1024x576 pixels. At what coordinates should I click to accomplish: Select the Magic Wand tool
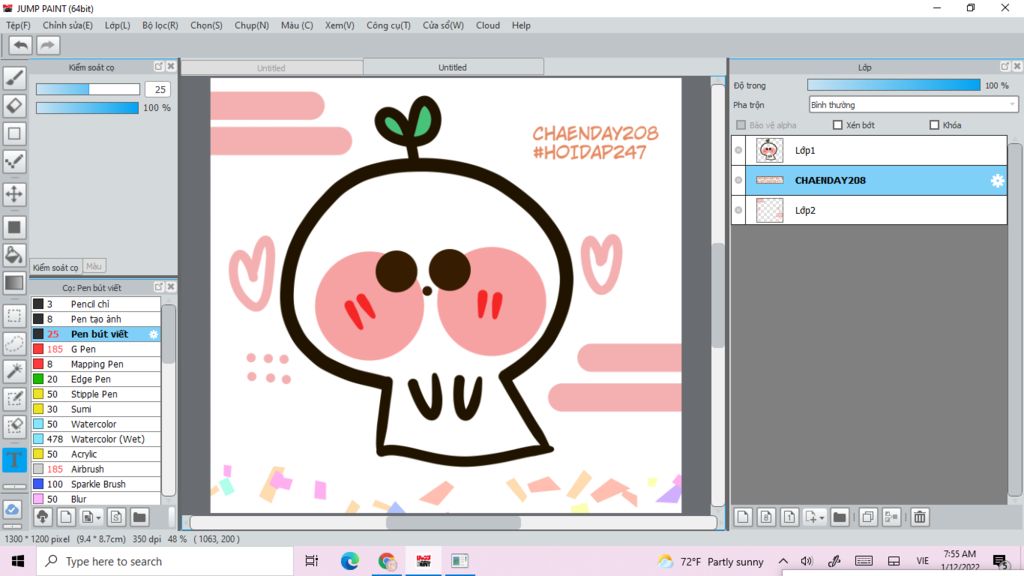[x=14, y=371]
